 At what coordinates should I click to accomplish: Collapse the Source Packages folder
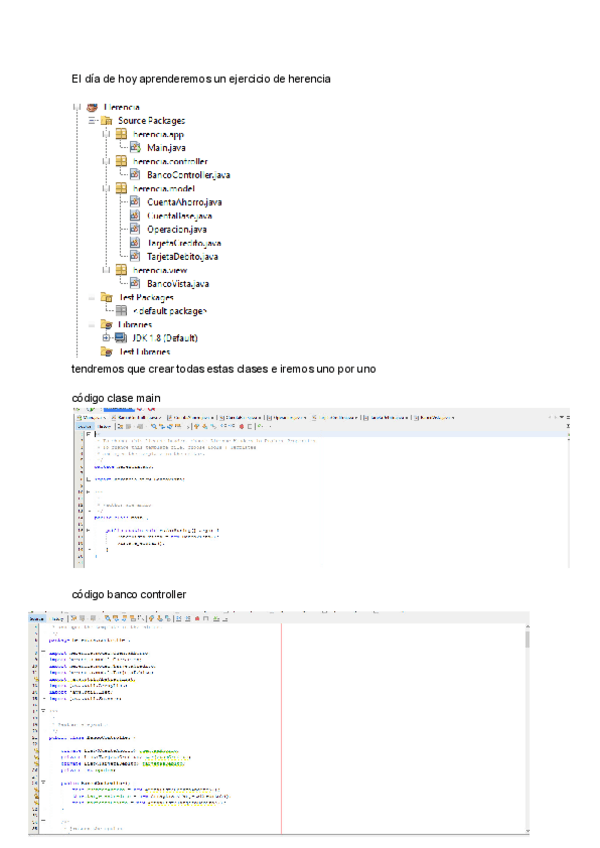[x=91, y=121]
